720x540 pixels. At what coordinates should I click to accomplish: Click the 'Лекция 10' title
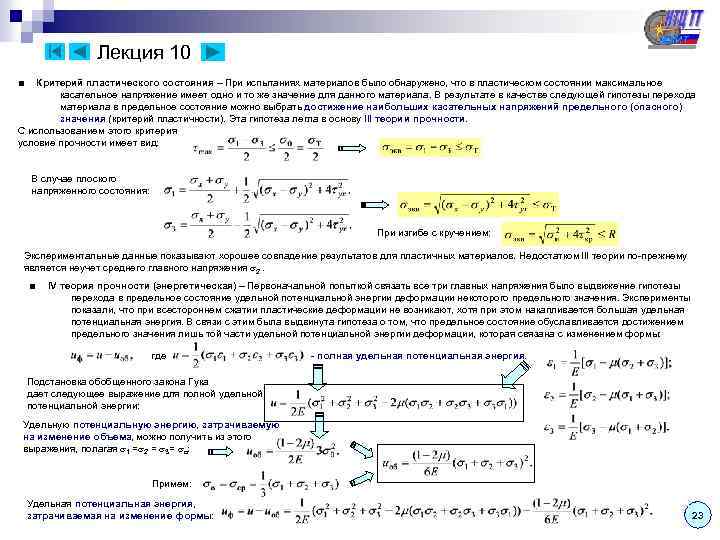pyautogui.click(x=143, y=52)
